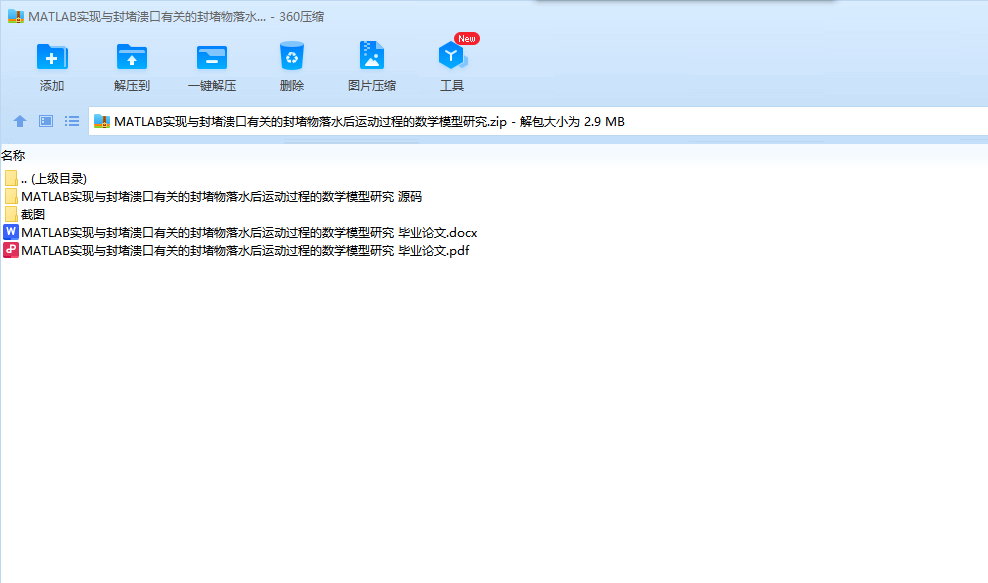Click the folder icon beside 截图
The image size is (988, 583).
[x=11, y=214]
